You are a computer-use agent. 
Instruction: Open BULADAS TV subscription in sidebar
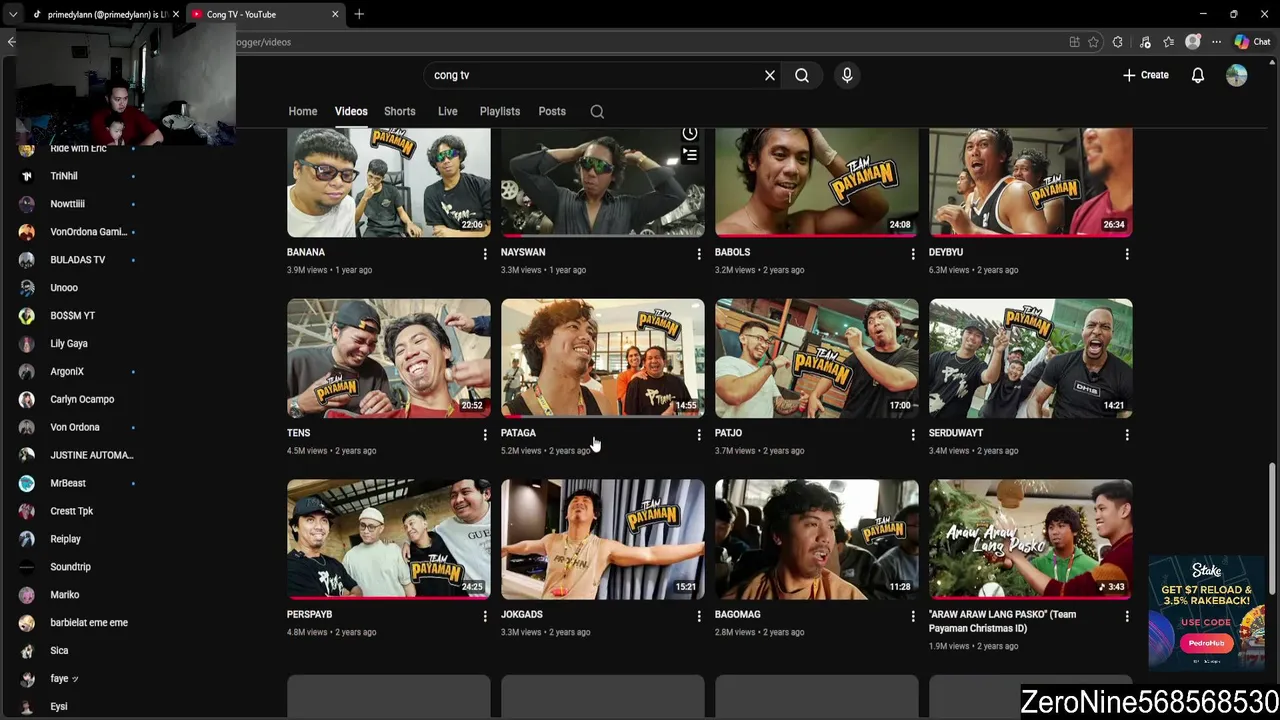pyautogui.click(x=78, y=259)
